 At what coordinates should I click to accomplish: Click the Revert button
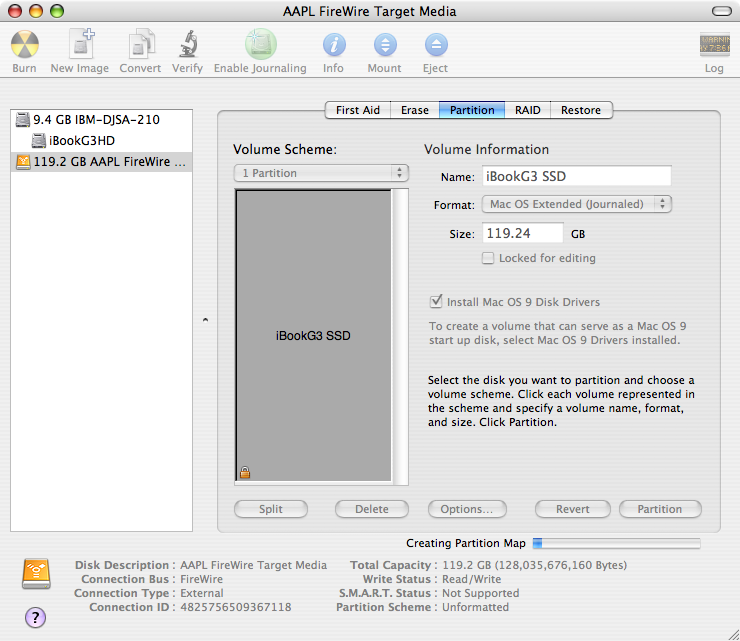click(573, 509)
